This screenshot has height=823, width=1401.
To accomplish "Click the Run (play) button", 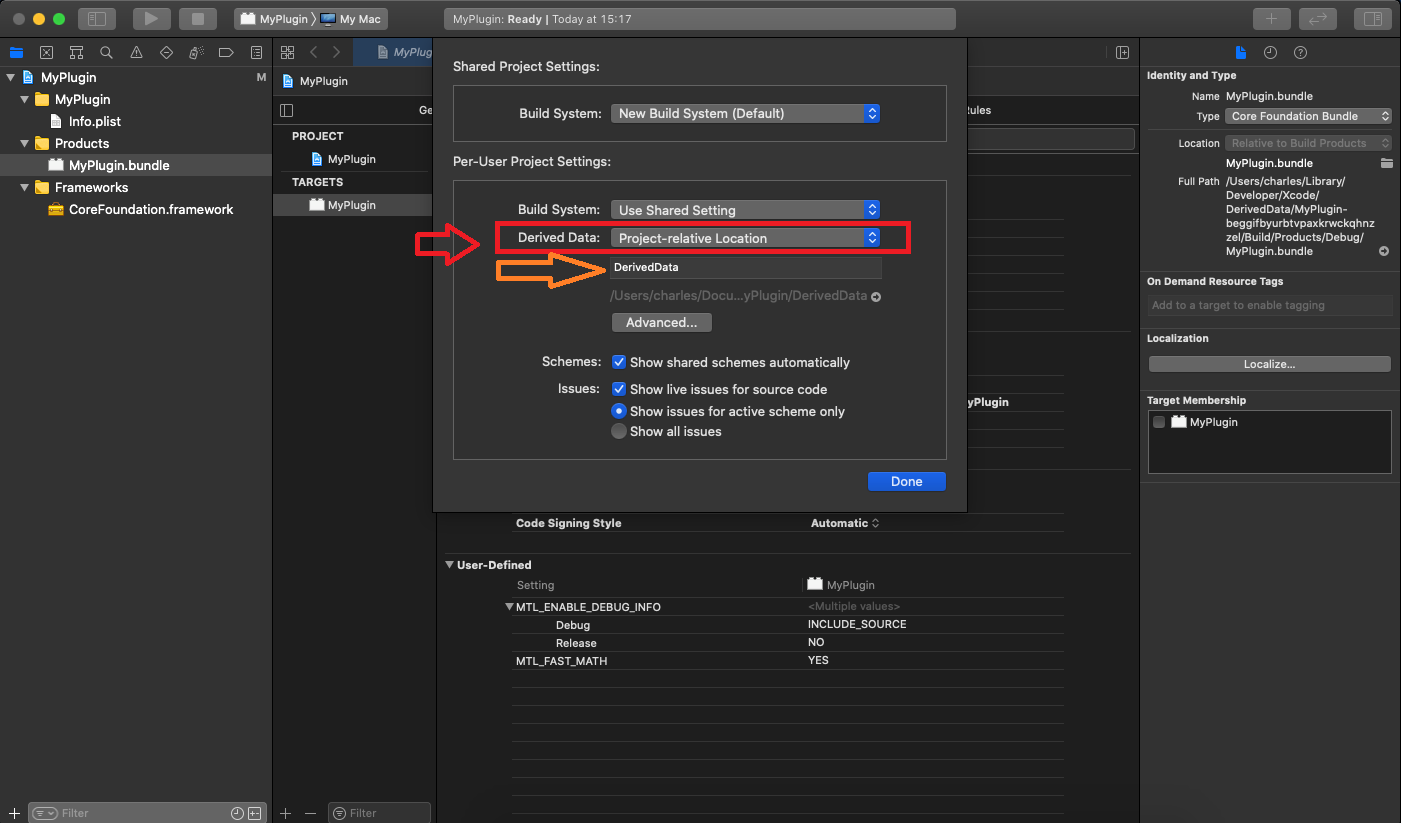I will (x=151, y=19).
